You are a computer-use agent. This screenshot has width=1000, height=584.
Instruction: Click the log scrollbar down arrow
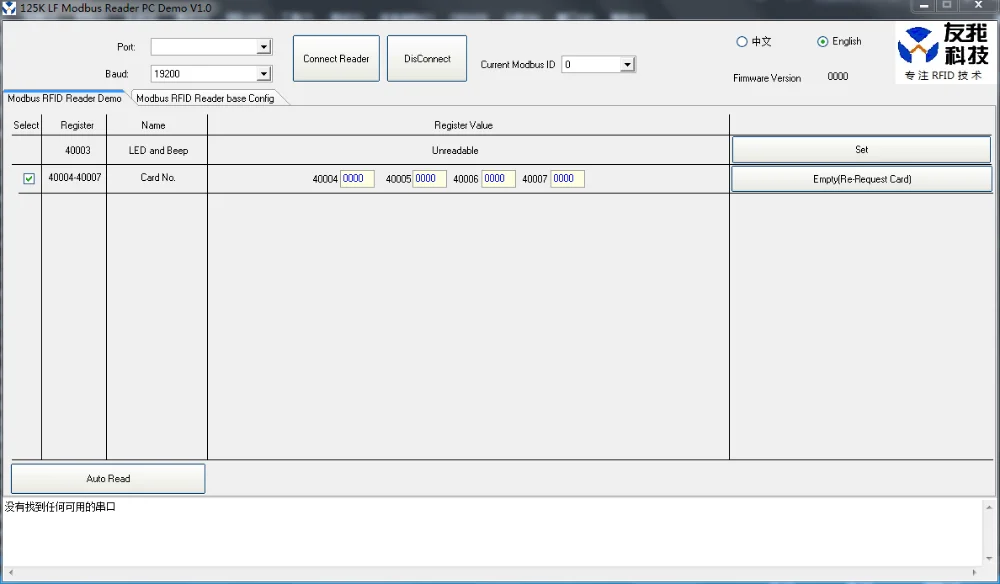989,558
